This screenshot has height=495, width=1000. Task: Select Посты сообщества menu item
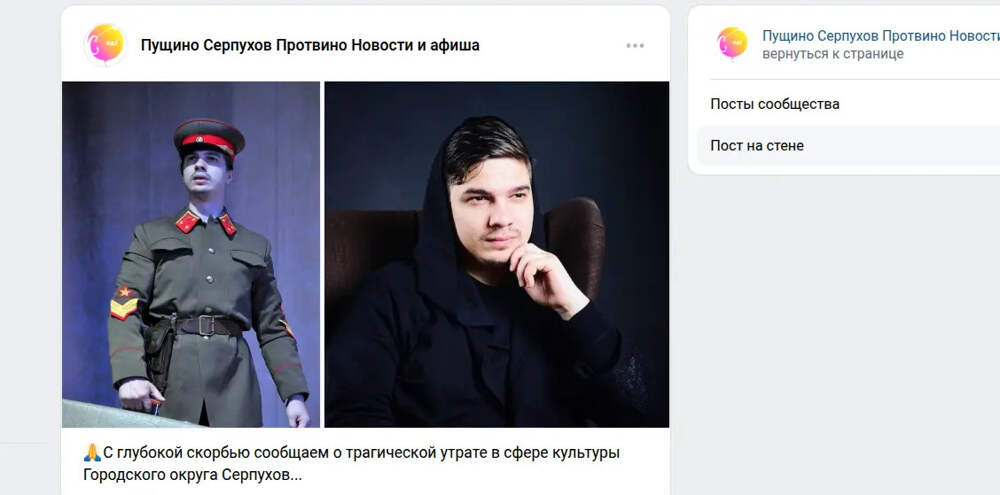[x=775, y=104]
